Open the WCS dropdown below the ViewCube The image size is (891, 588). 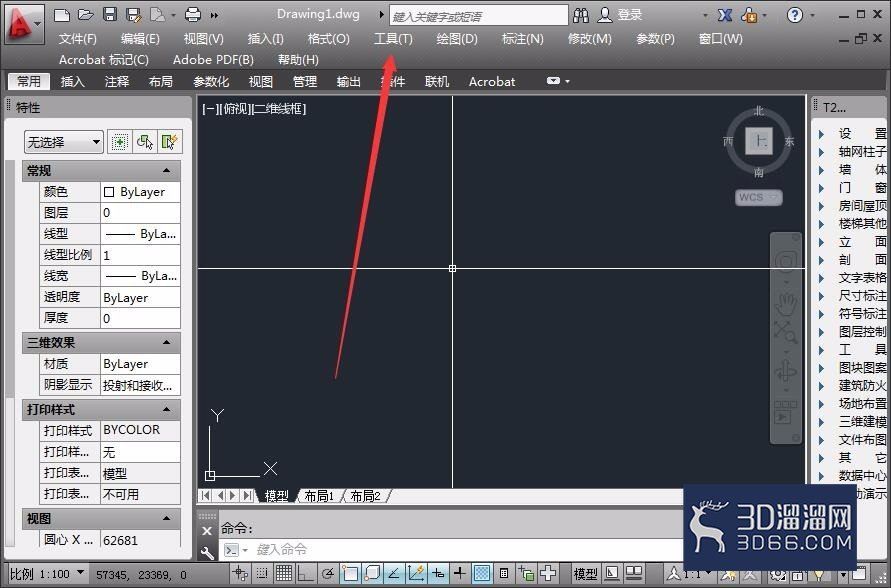coord(759,197)
